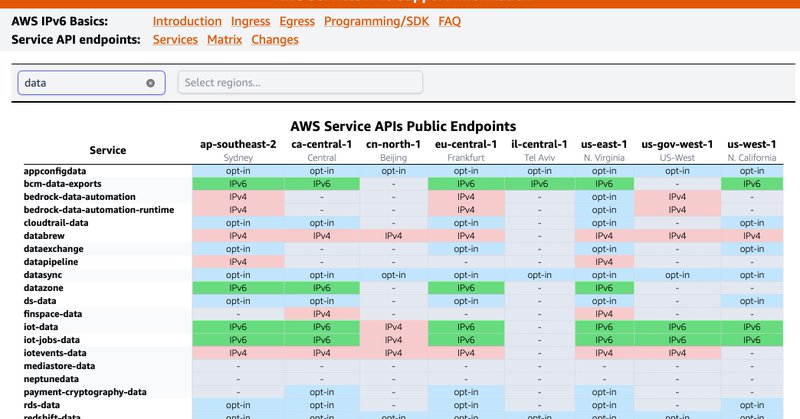800x419 pixels.
Task: Click bcm-data-exports IPv6 cell for ap-southeast-2
Action: coord(238,184)
